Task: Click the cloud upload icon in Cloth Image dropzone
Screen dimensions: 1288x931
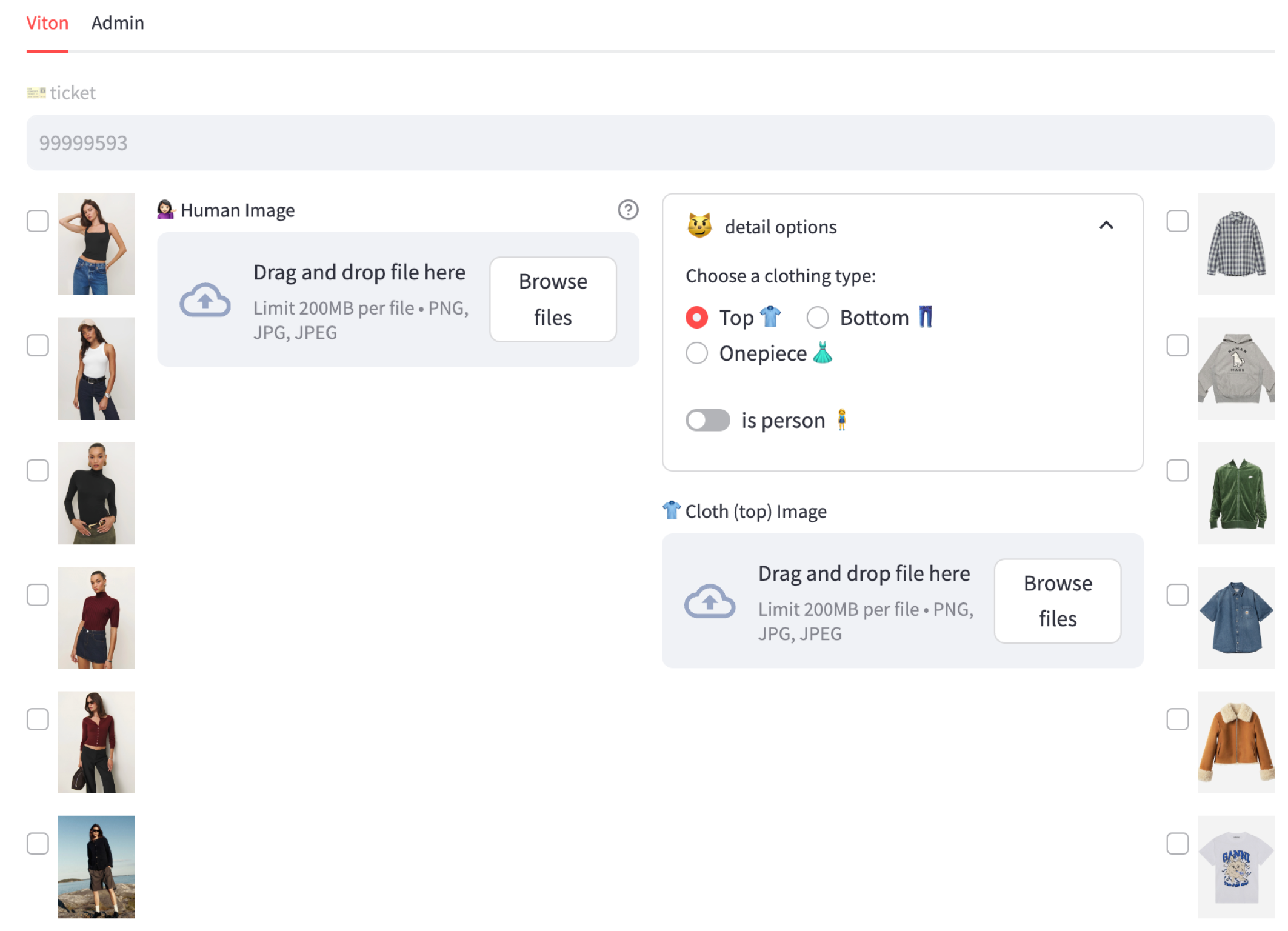Action: [x=709, y=601]
